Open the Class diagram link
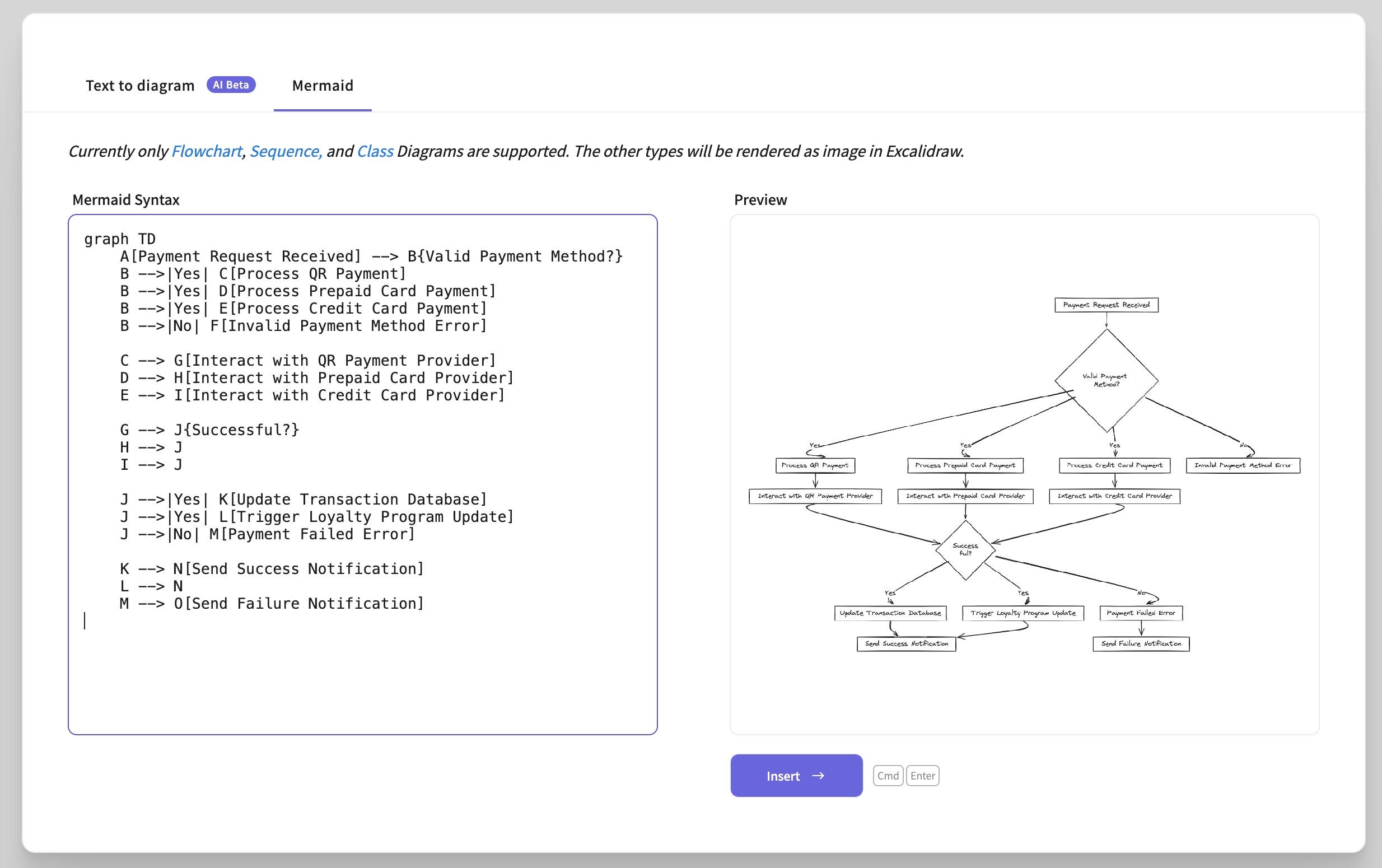 pos(375,151)
